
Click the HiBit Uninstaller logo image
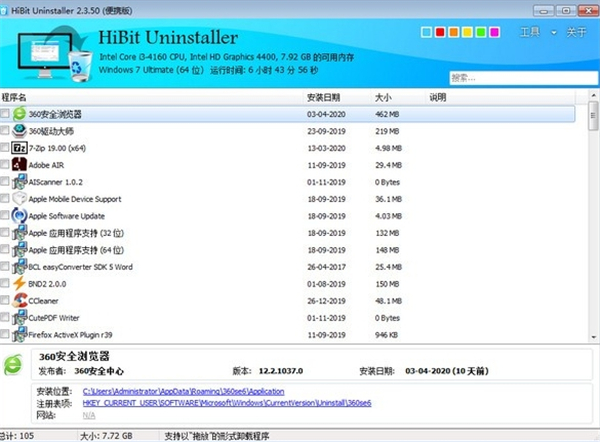click(55, 54)
